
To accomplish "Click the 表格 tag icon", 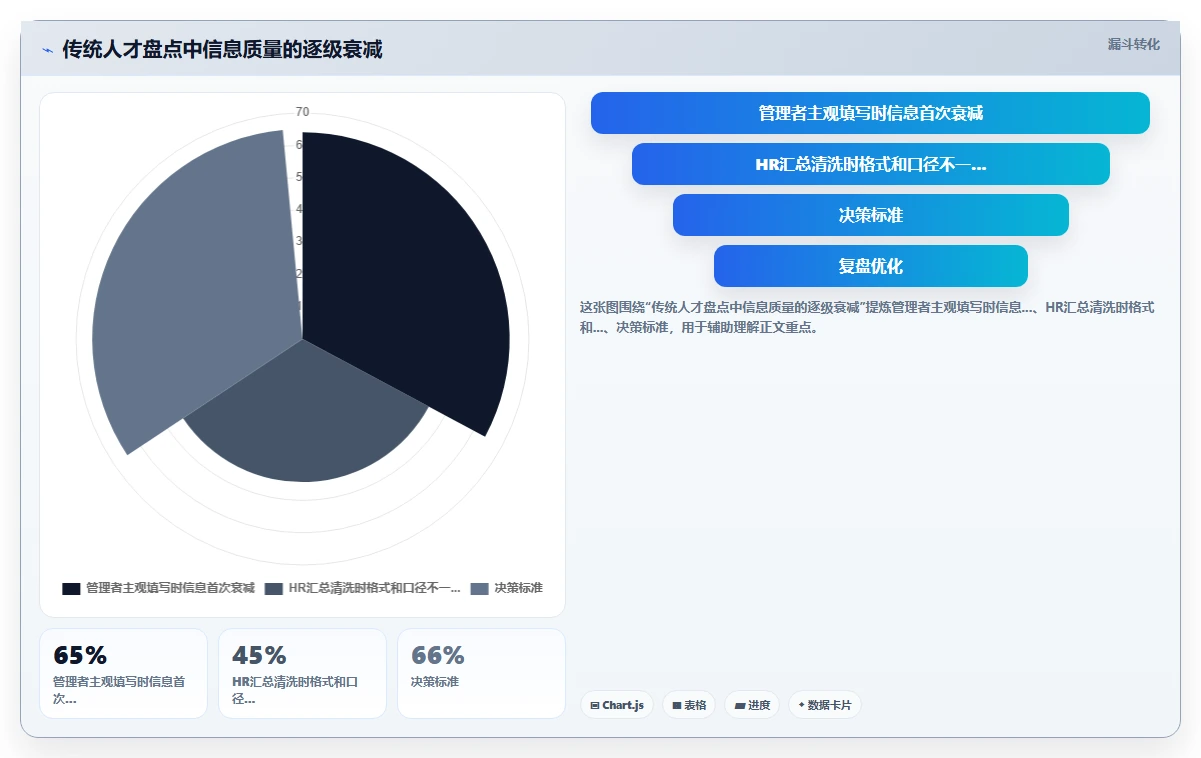I will [x=677, y=705].
